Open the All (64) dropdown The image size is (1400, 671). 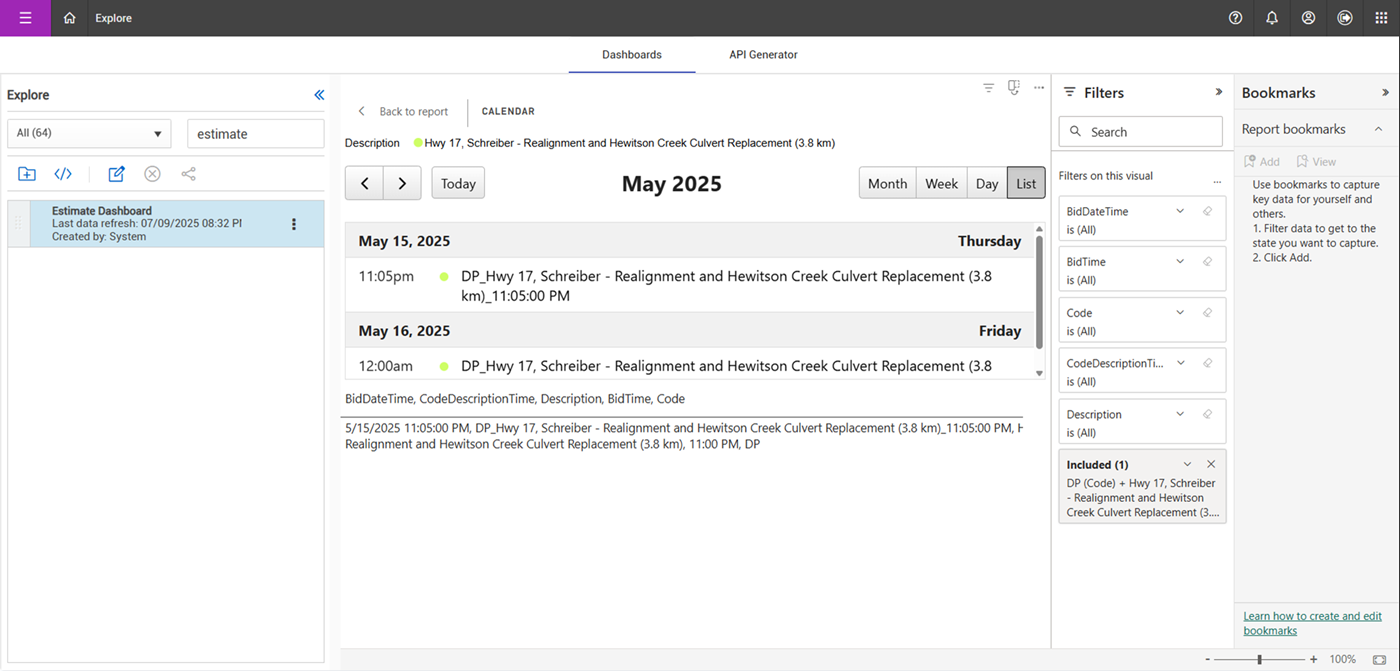[x=89, y=134]
